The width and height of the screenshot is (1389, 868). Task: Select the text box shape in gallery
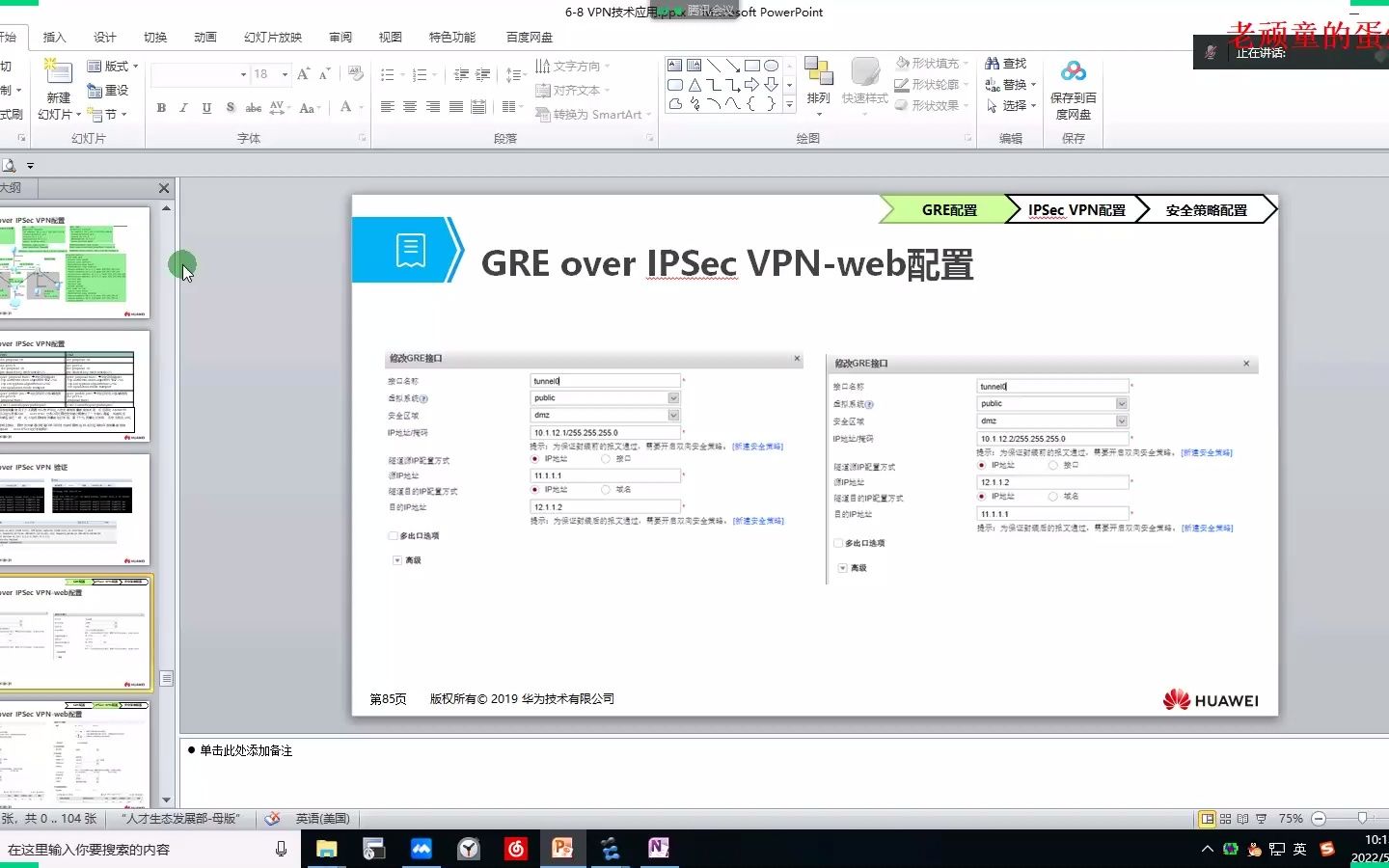click(675, 66)
